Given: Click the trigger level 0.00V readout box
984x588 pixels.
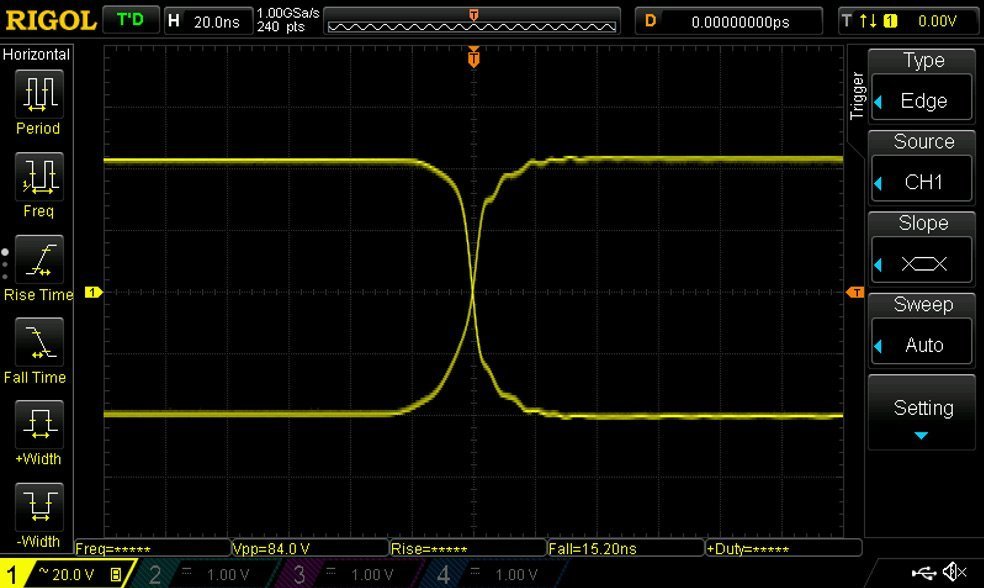Looking at the screenshot, I should tap(908, 21).
